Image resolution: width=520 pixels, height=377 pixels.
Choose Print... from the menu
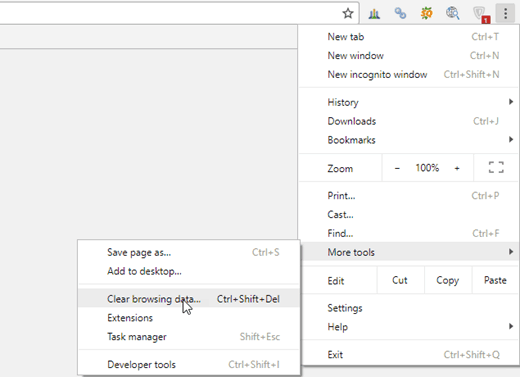pos(409,196)
